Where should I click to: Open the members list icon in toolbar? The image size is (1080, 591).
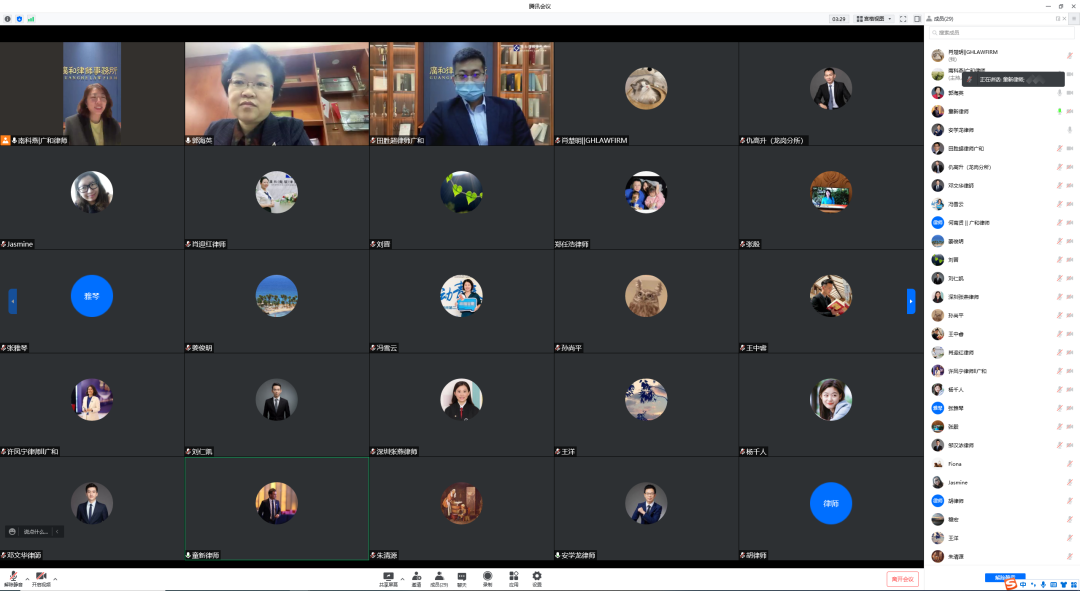click(x=439, y=579)
